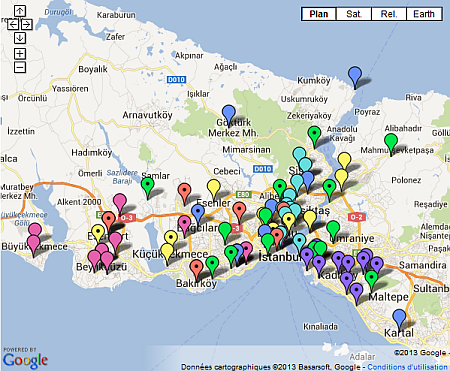The height and width of the screenshot is (371, 450).
Task: Open Conditions d'utilisation link
Action: 407,367
